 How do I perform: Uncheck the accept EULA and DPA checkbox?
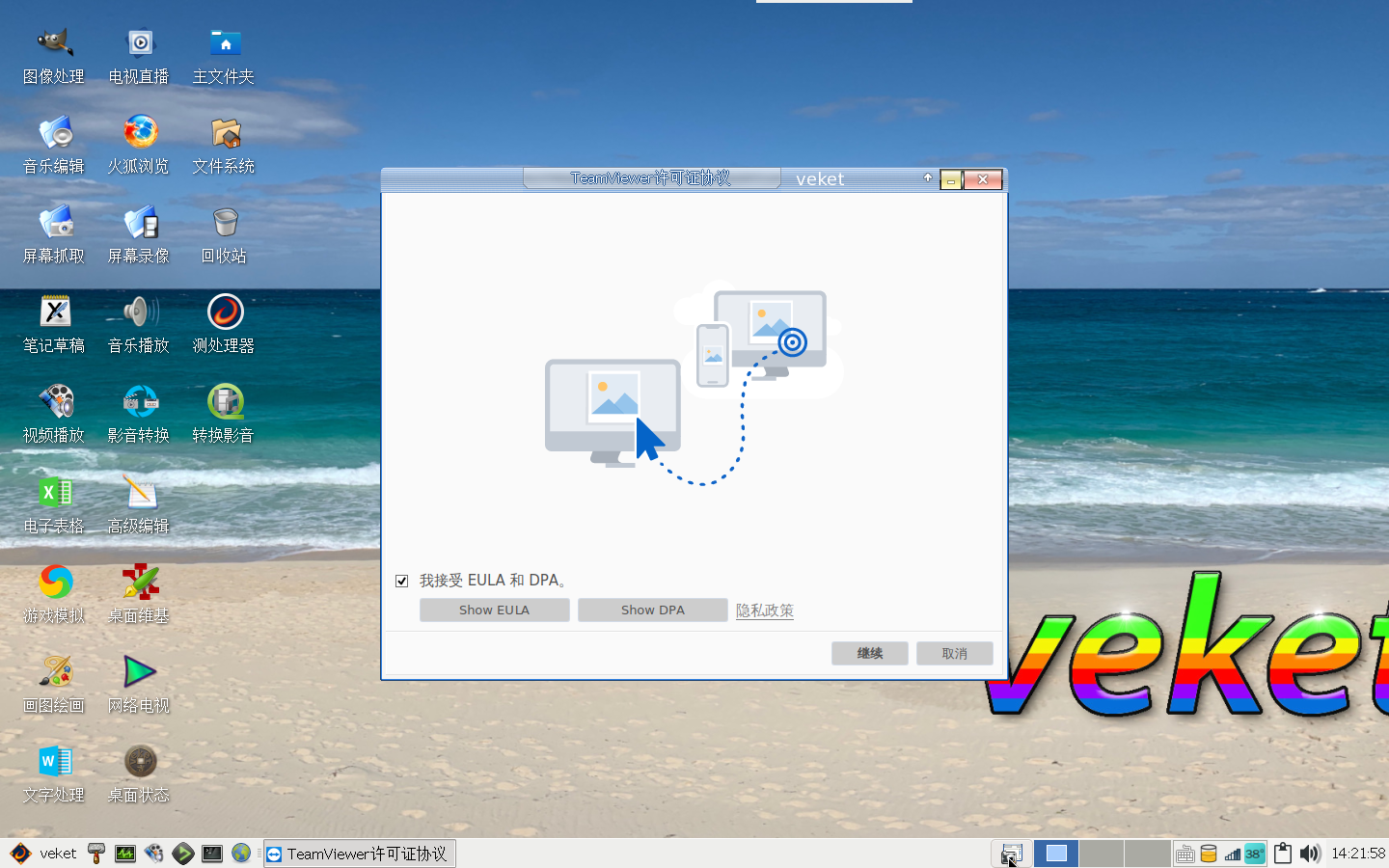[x=401, y=581]
